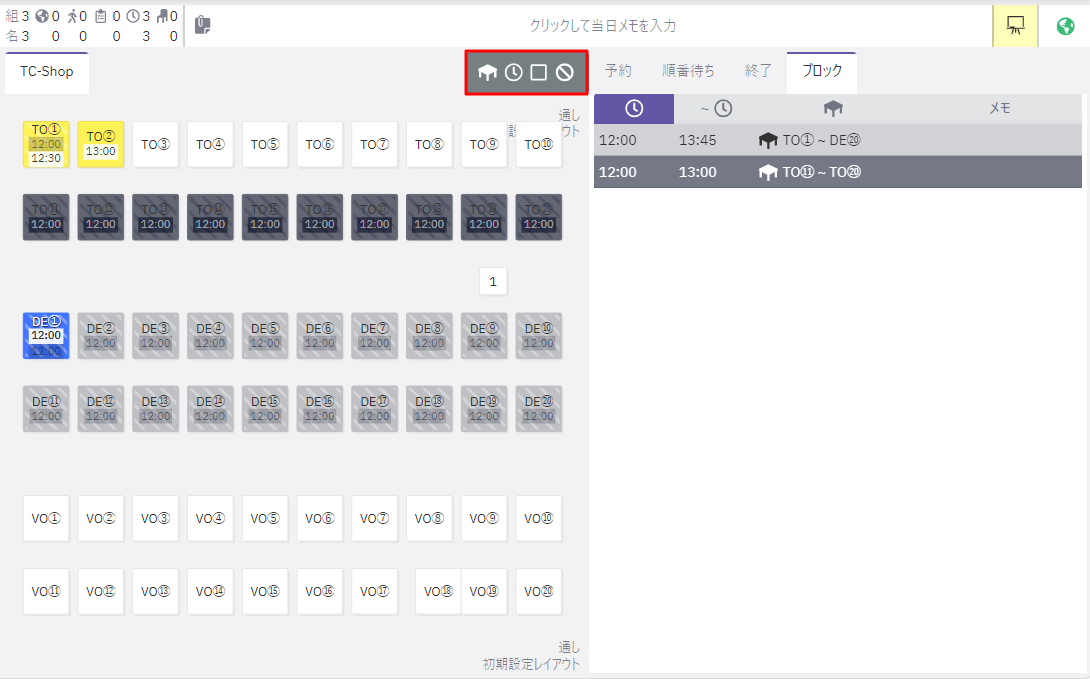Click the green globe icon
The height and width of the screenshot is (679, 1090).
coord(1065,25)
